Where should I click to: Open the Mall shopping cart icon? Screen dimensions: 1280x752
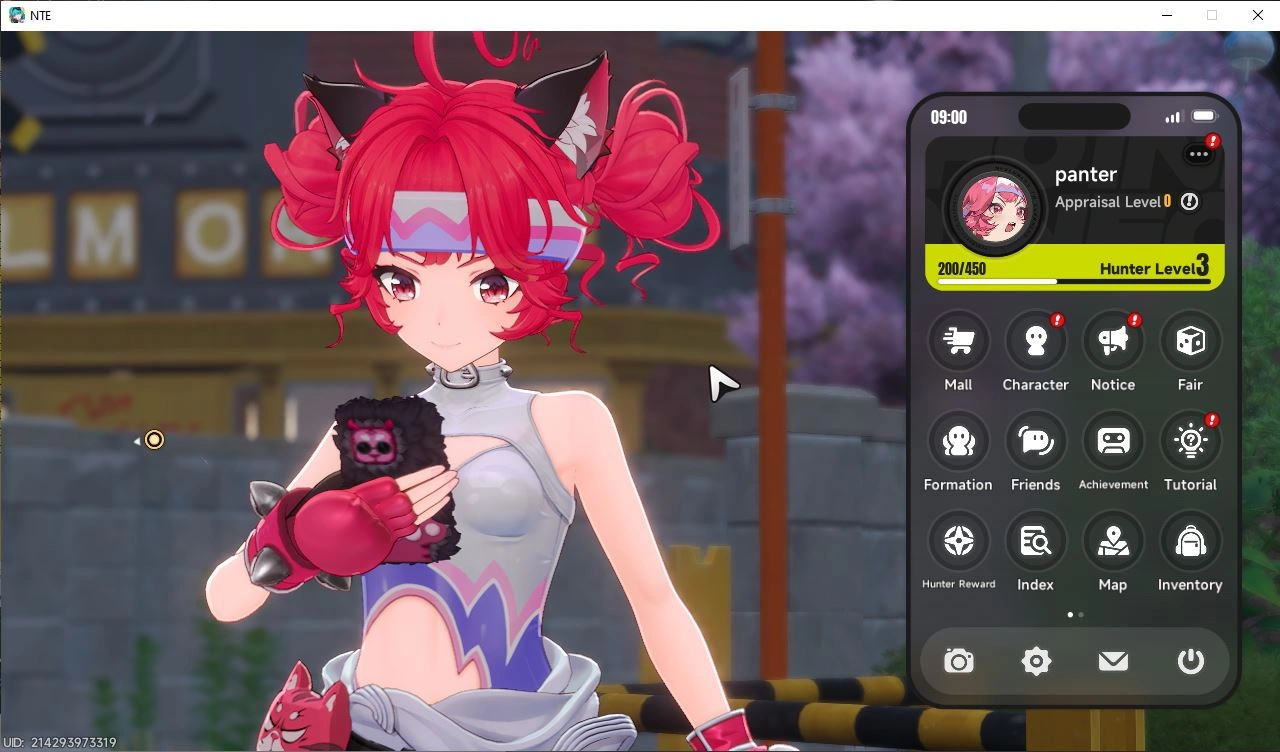[x=958, y=341]
